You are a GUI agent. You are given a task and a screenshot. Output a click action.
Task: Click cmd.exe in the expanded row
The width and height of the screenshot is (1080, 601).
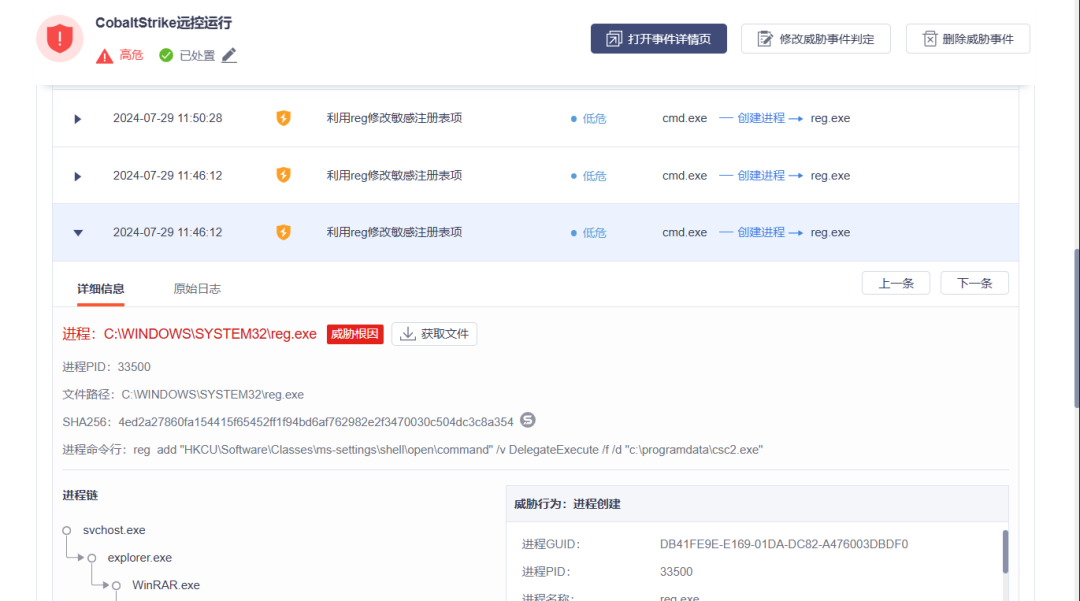685,233
